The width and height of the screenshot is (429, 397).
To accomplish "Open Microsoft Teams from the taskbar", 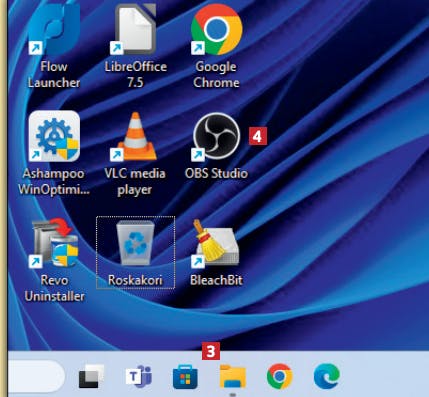I will click(139, 377).
